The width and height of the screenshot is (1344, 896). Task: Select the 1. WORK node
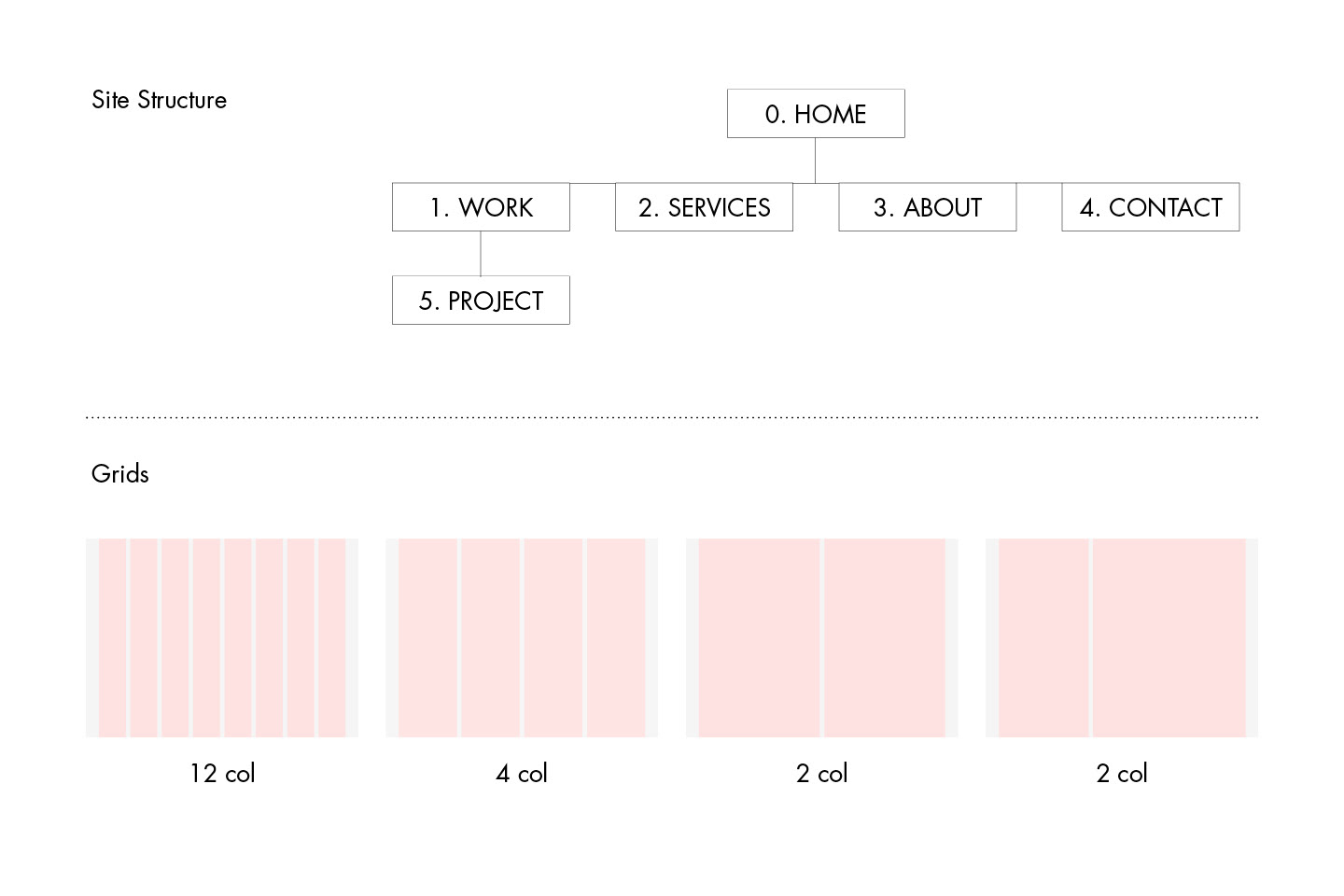pyautogui.click(x=481, y=207)
